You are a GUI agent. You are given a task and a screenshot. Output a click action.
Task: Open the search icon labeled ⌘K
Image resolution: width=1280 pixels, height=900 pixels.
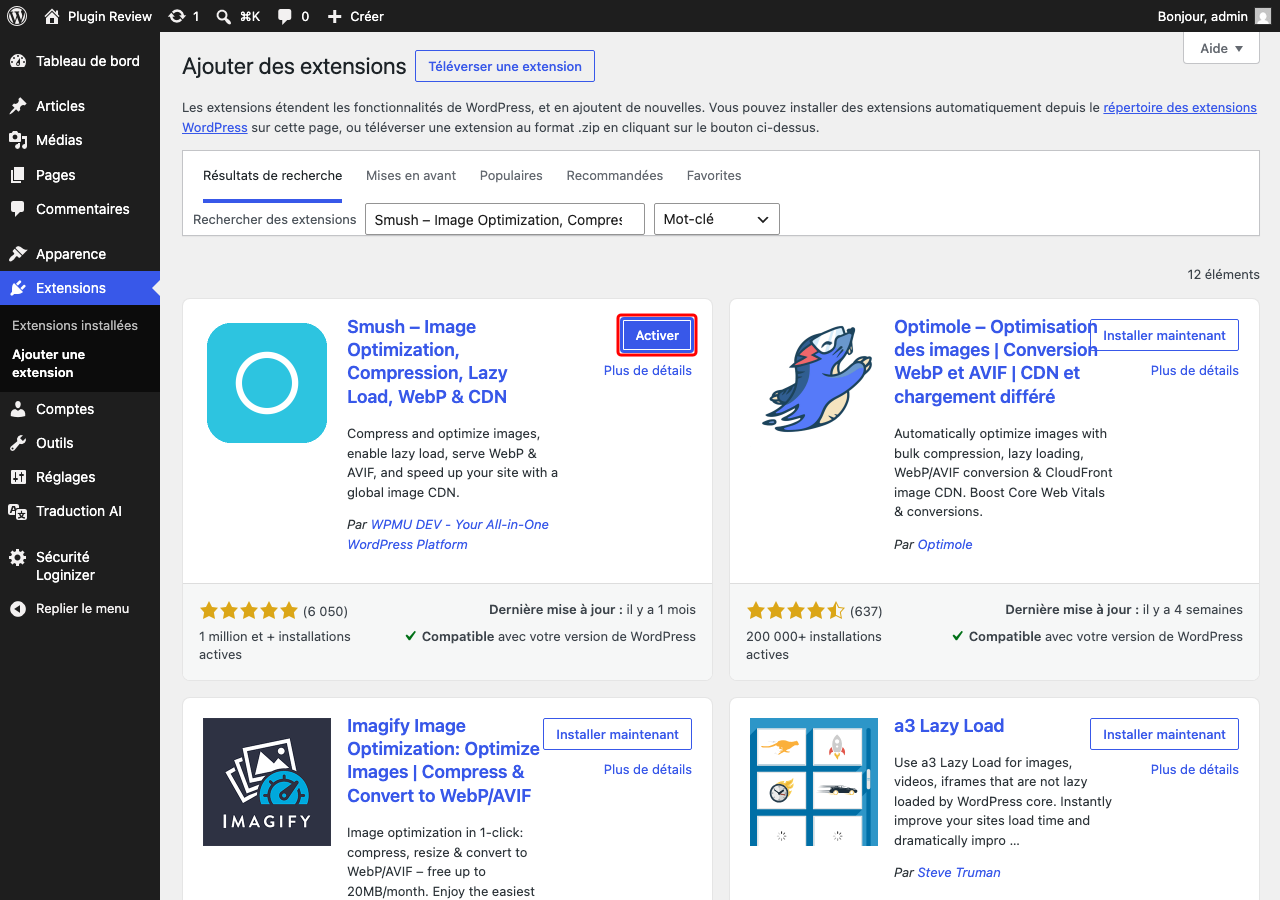(224, 16)
